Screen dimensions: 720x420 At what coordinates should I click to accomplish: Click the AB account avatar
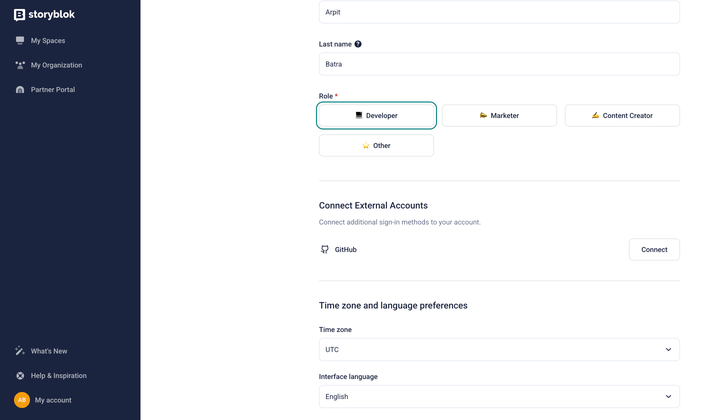(x=22, y=400)
